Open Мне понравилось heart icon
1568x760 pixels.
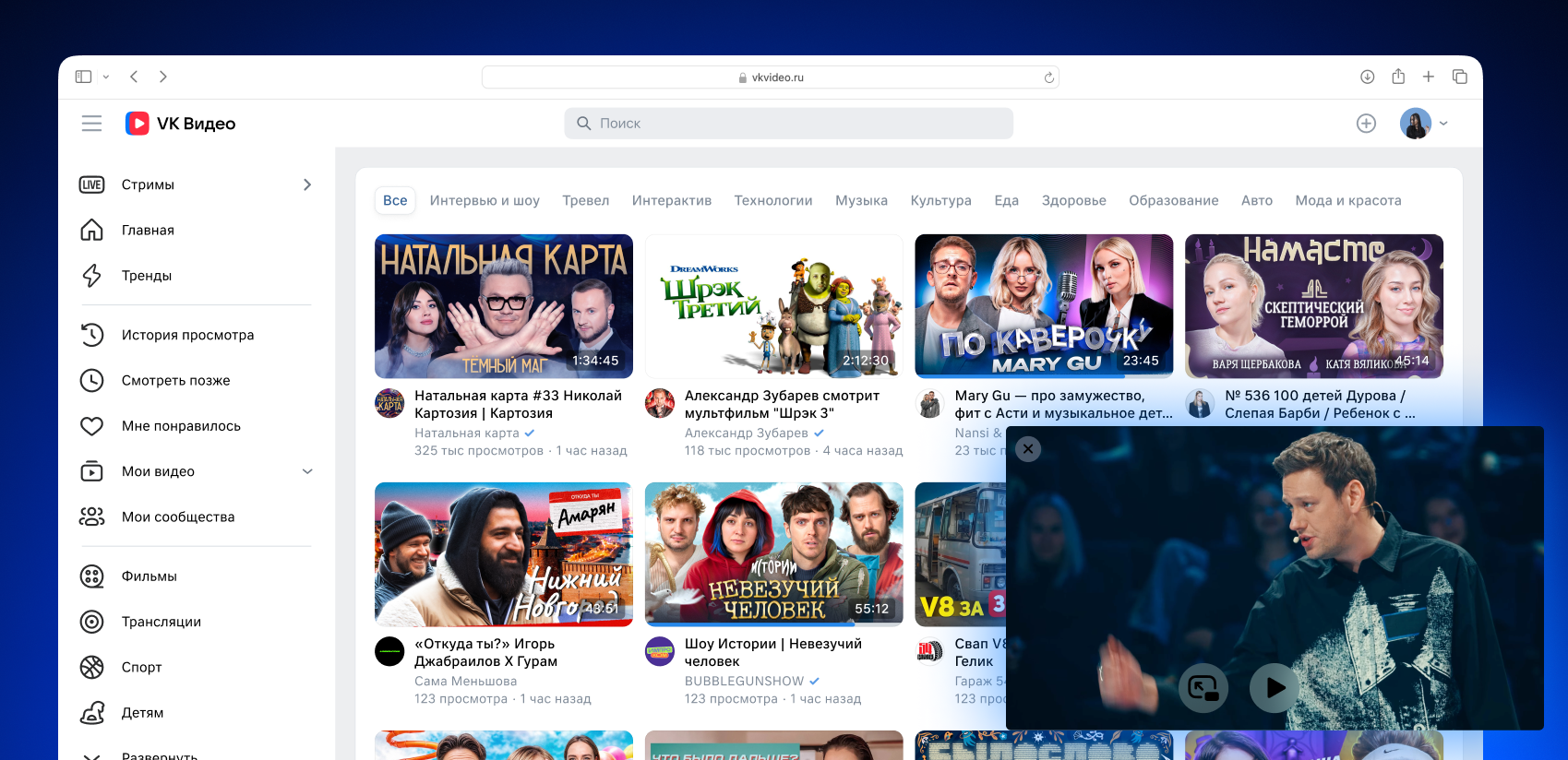tap(91, 426)
